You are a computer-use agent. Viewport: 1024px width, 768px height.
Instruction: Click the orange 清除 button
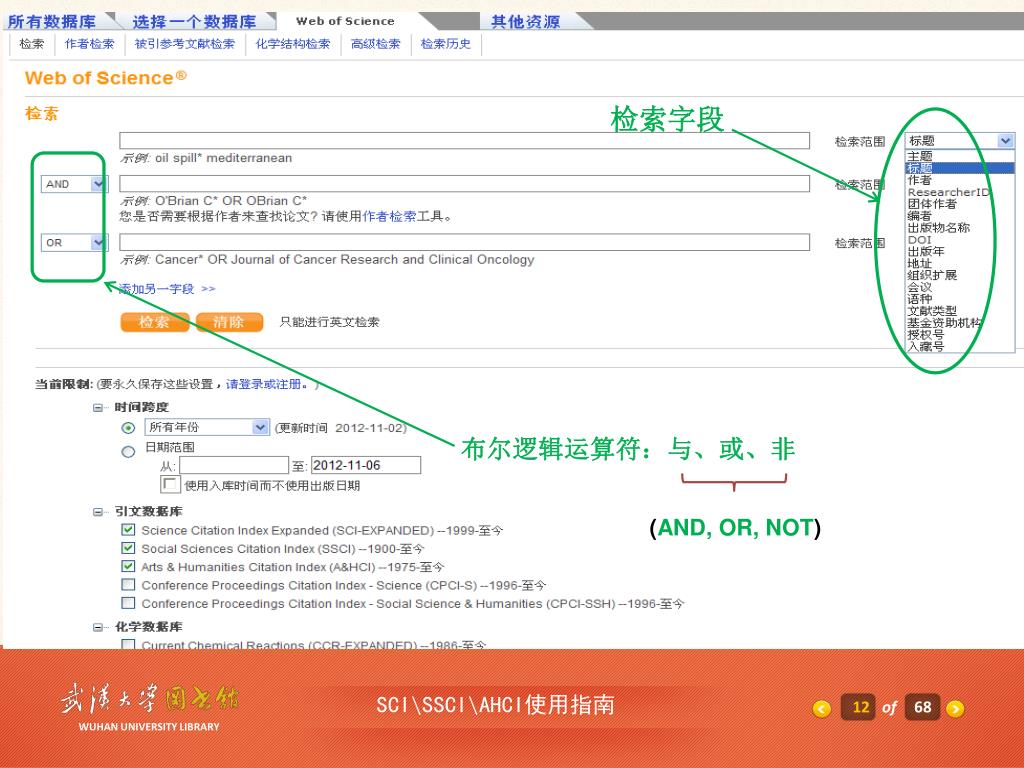point(229,322)
